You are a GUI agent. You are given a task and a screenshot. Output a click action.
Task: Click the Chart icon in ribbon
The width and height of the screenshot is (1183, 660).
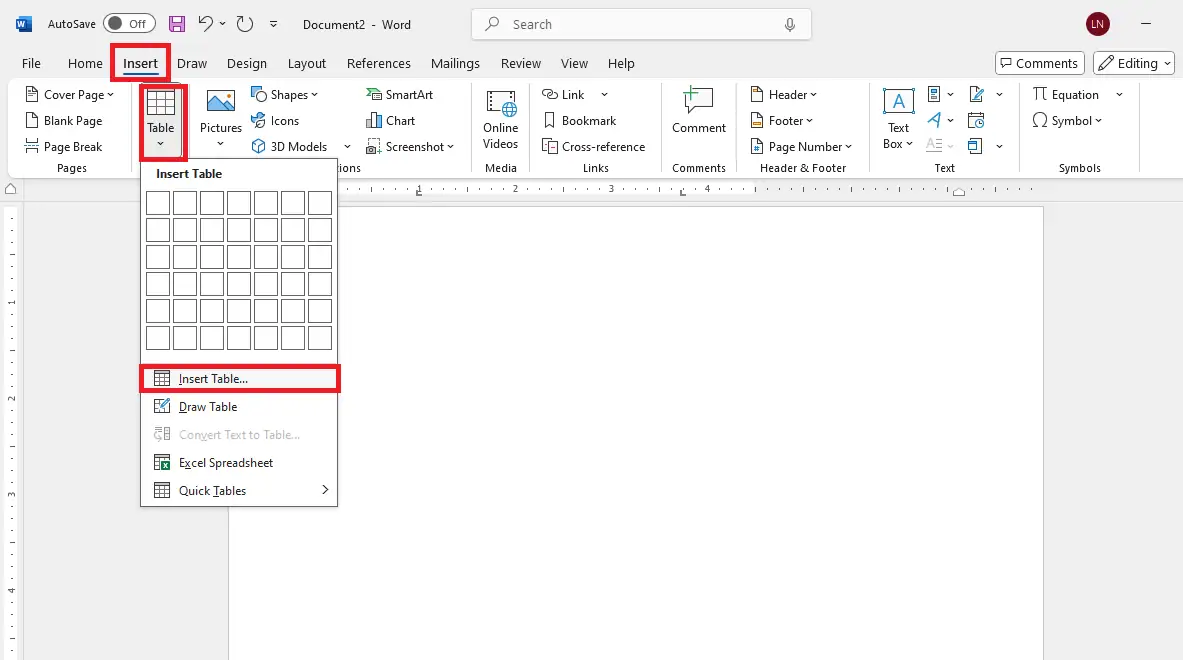pyautogui.click(x=391, y=121)
